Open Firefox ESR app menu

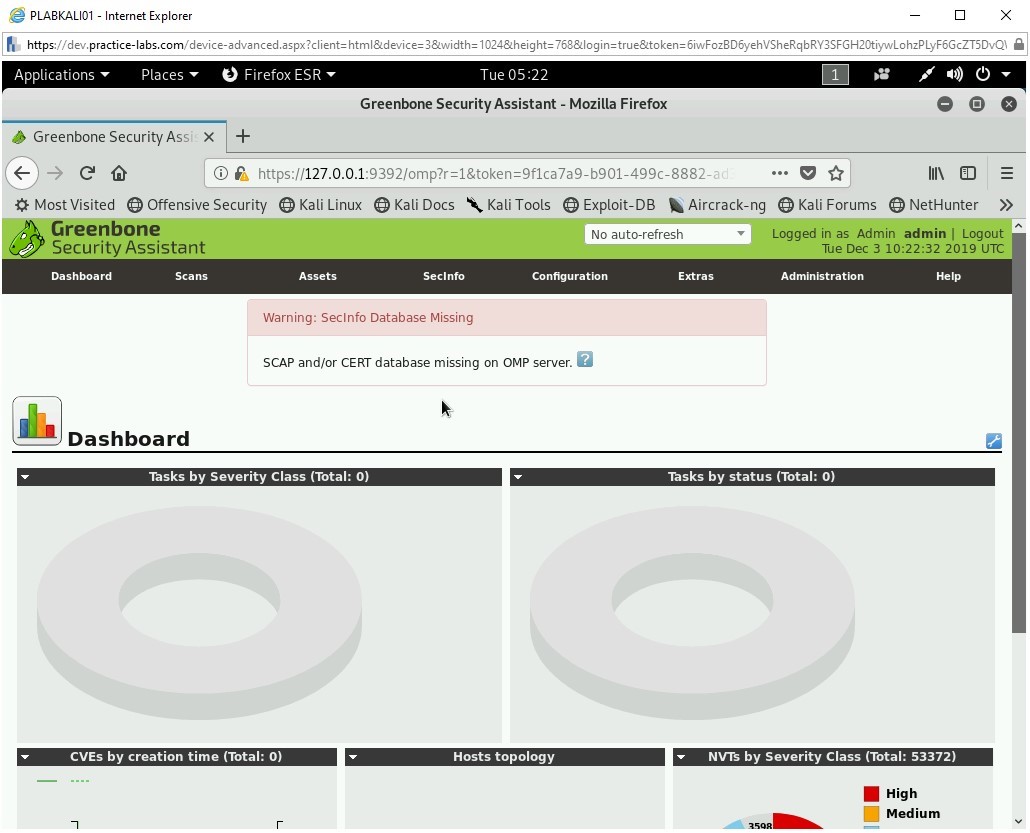(279, 75)
